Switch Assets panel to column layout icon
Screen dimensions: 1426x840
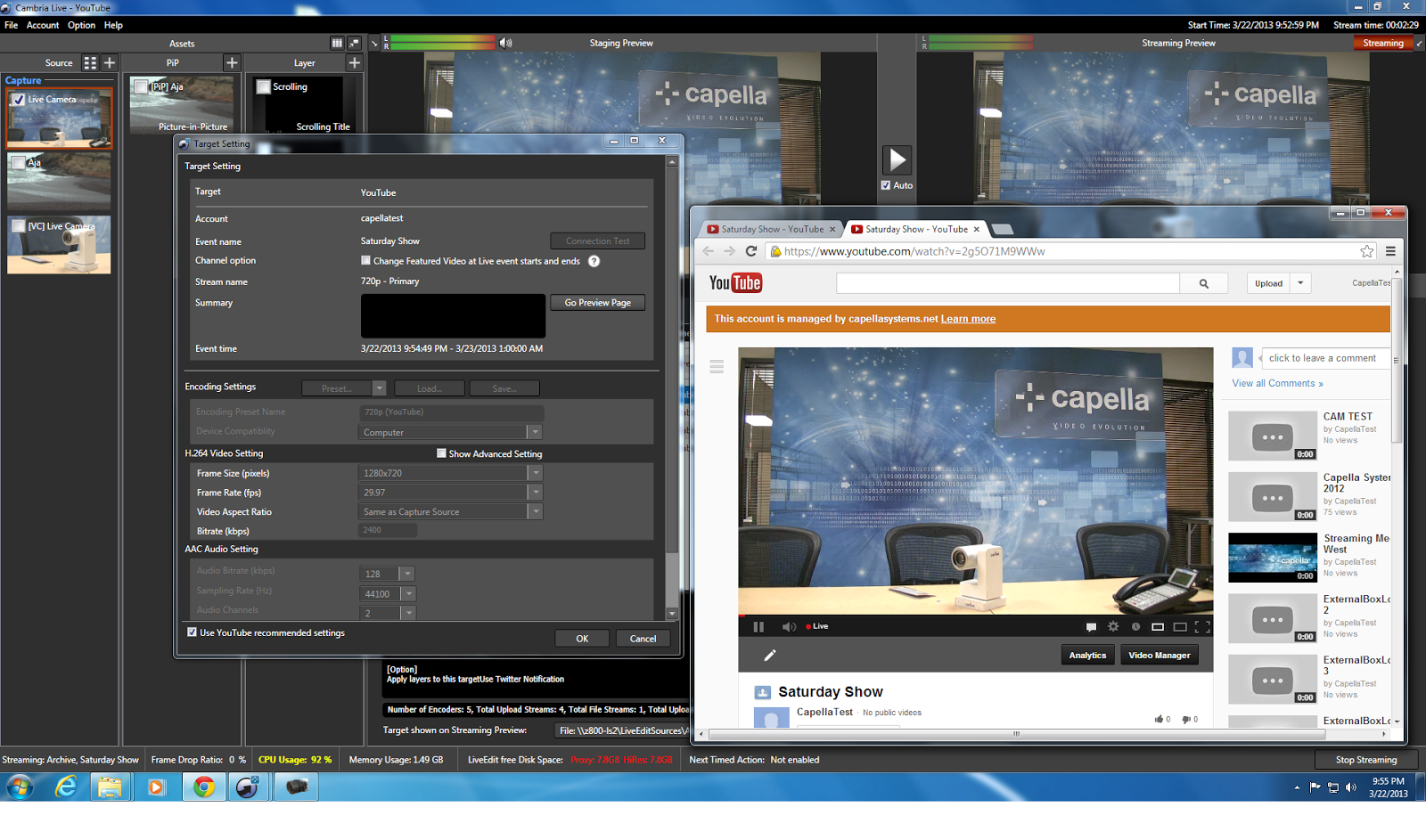(337, 43)
